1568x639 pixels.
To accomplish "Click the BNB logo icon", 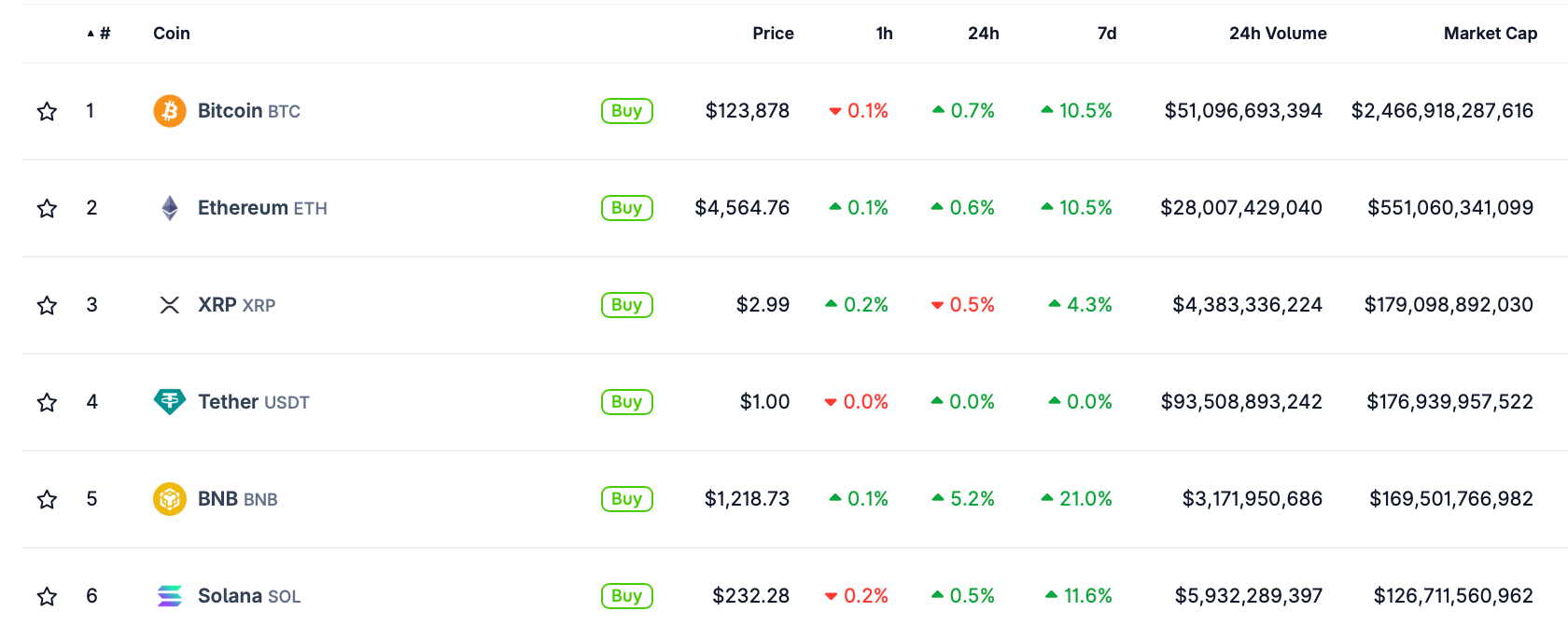I will click(x=170, y=499).
